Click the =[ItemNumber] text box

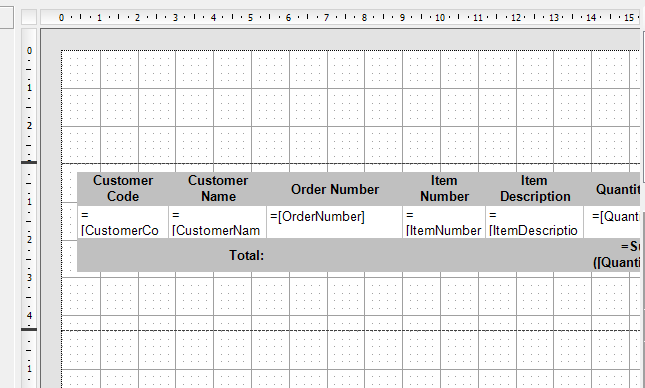point(444,222)
